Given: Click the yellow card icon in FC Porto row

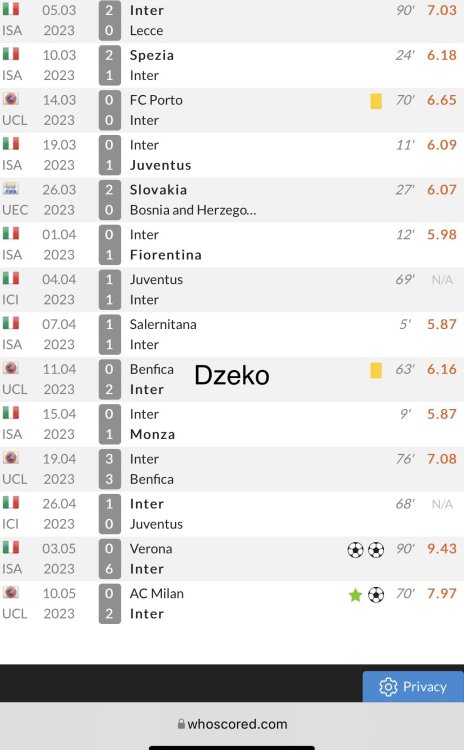Looking at the screenshot, I should point(376,101).
